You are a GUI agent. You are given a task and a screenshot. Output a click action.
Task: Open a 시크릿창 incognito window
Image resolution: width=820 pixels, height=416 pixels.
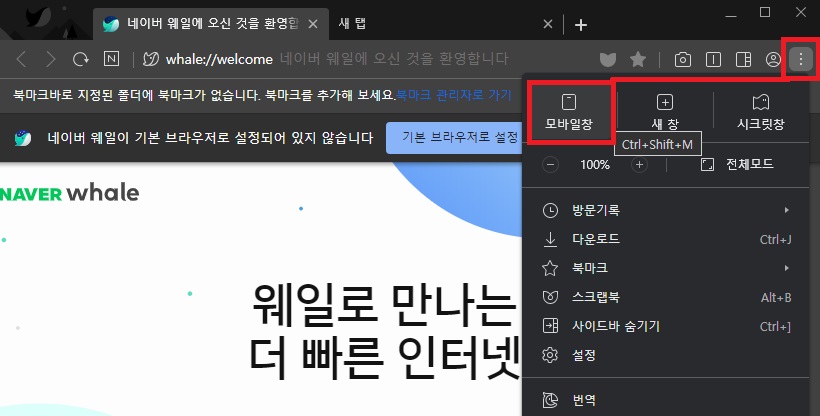(760, 112)
